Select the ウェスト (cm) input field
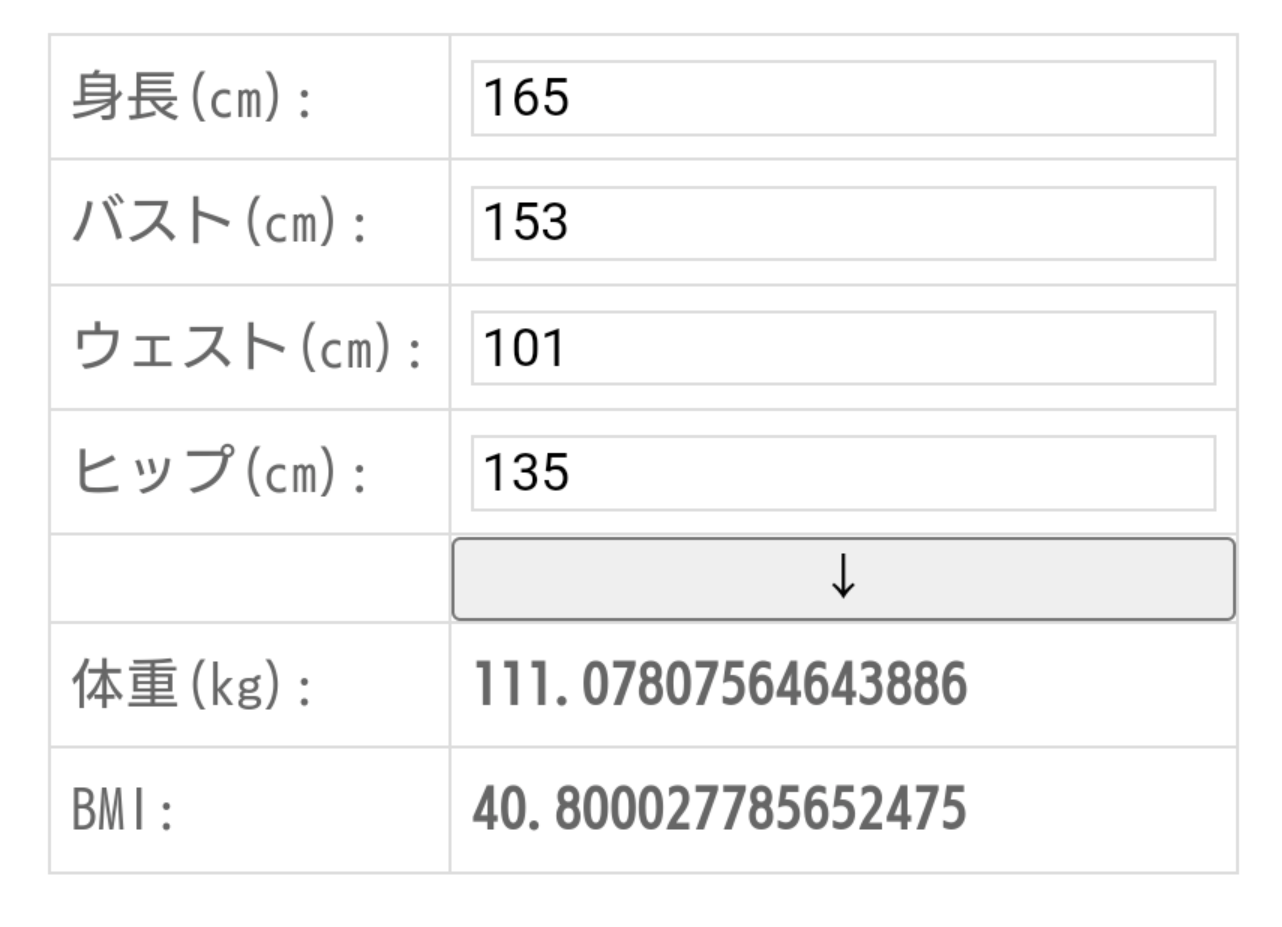This screenshot has height=927, width=1282. (x=843, y=348)
